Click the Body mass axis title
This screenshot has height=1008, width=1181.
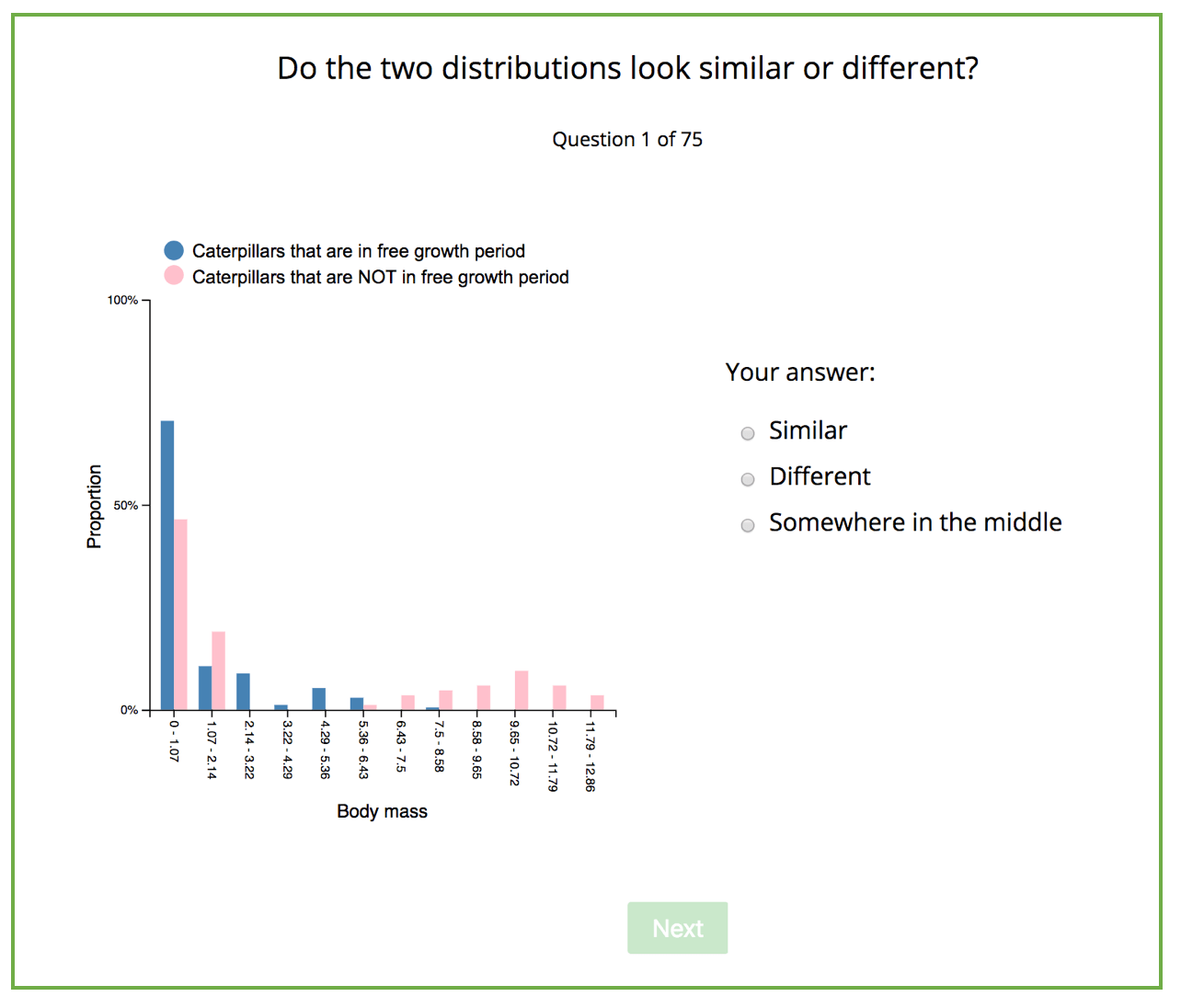(x=382, y=811)
